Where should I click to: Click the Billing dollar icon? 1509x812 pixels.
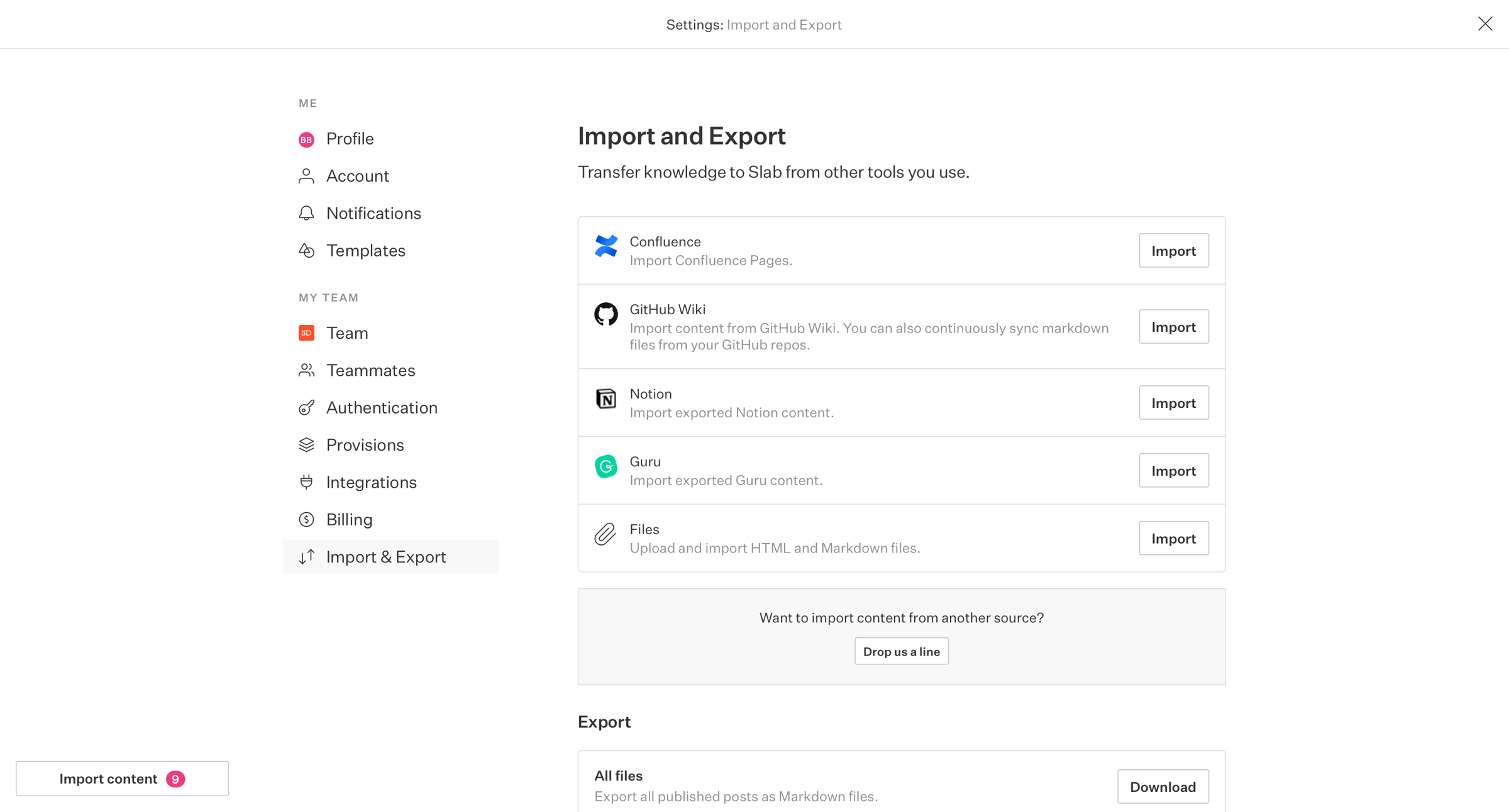(306, 519)
